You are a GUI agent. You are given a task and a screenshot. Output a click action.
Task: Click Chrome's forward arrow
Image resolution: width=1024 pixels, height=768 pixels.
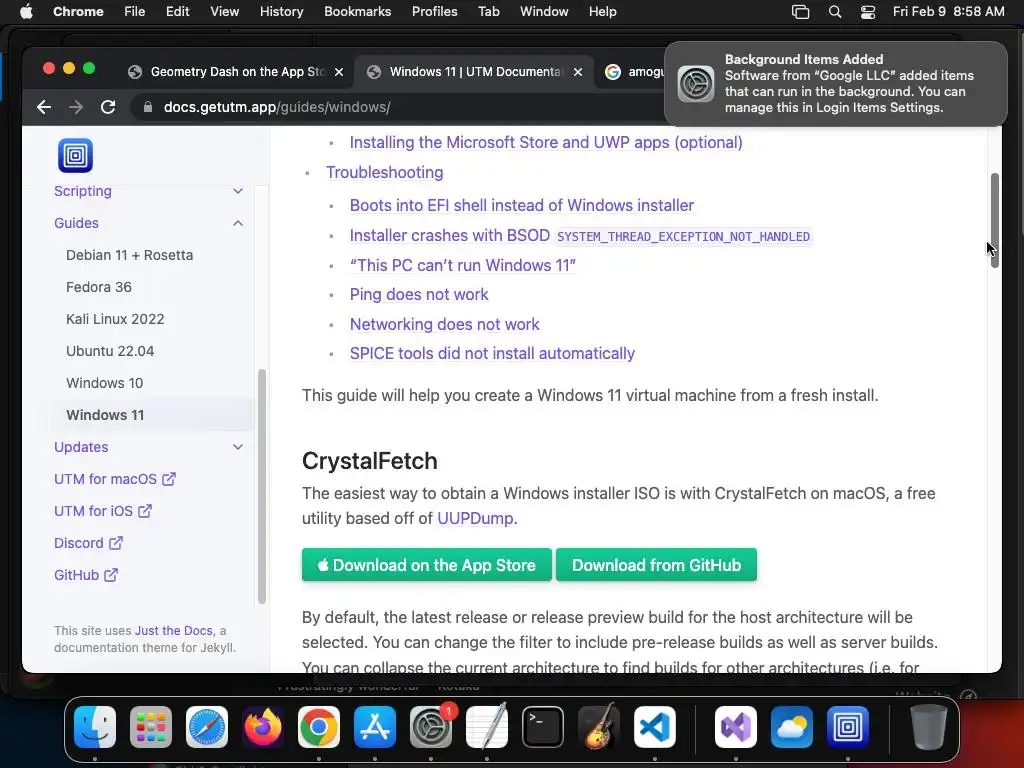[x=76, y=107]
